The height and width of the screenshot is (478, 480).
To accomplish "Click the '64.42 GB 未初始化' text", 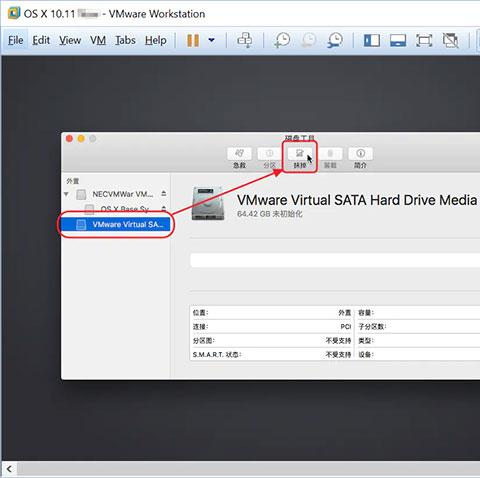I will coord(270,214).
